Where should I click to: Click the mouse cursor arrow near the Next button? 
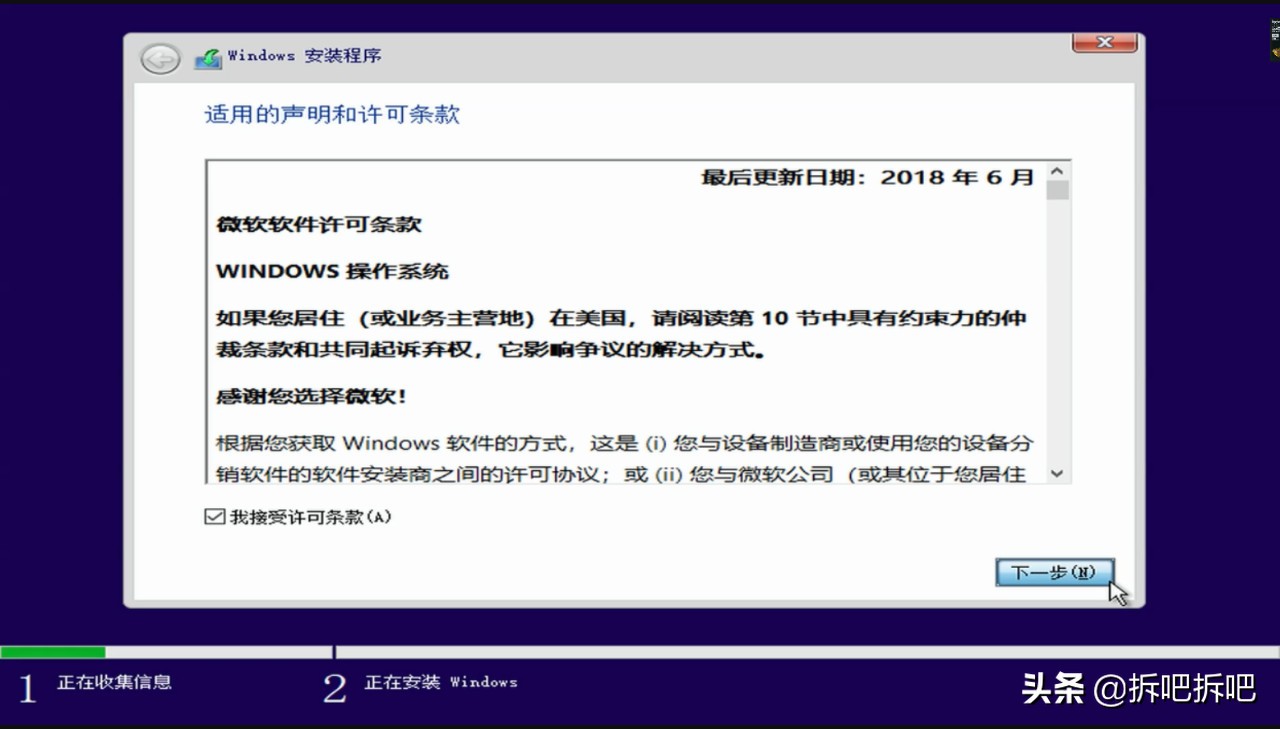coord(1117,592)
